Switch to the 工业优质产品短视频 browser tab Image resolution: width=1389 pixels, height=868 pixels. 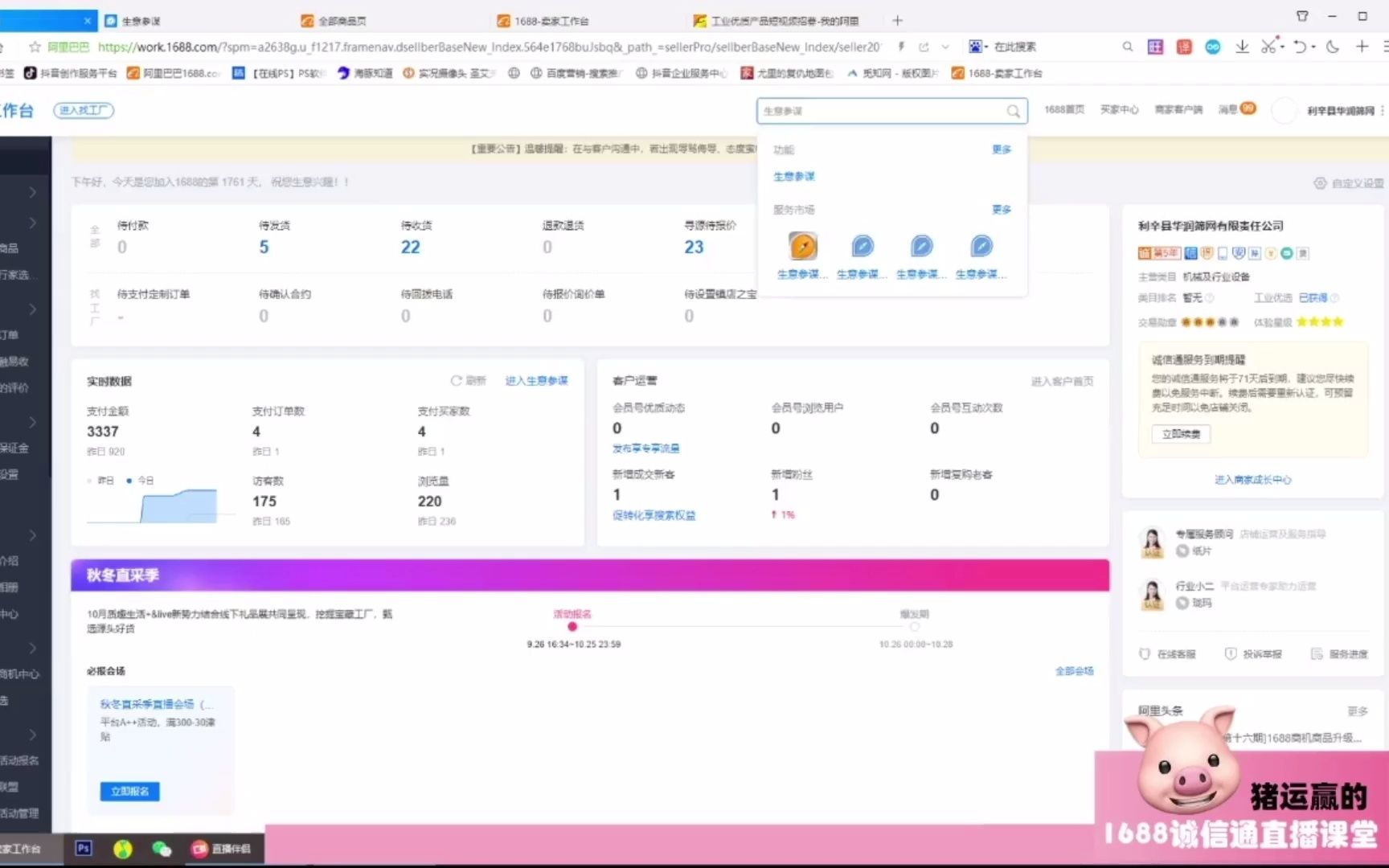[781, 21]
